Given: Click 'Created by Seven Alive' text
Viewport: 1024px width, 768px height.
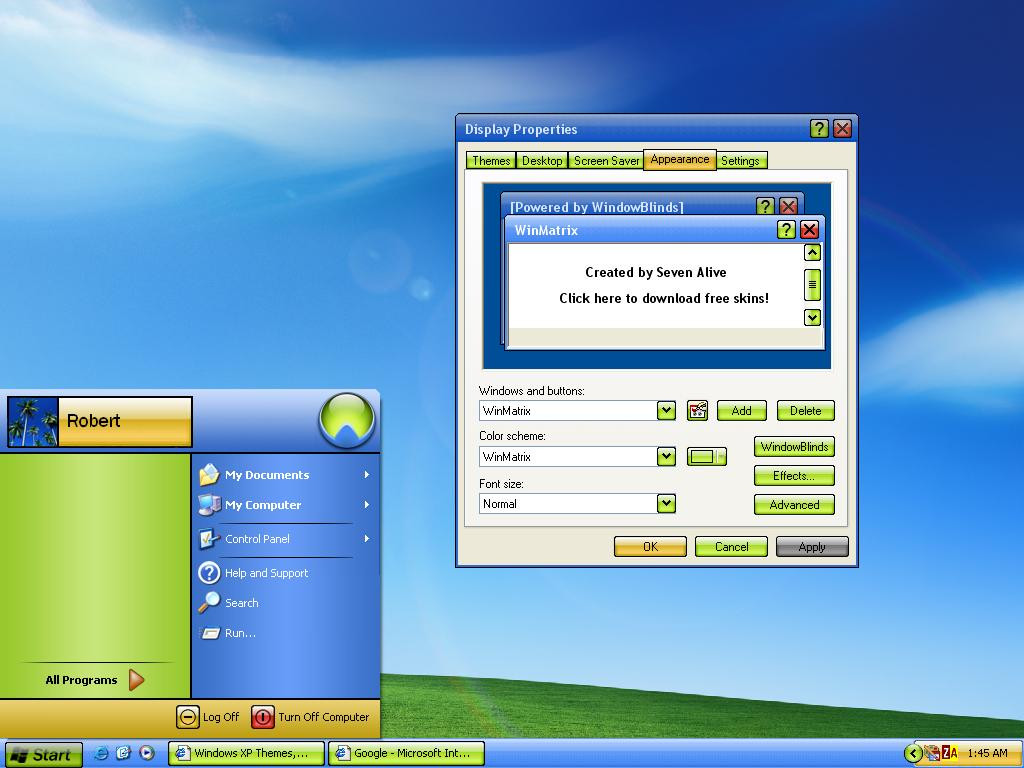Looking at the screenshot, I should coord(656,272).
